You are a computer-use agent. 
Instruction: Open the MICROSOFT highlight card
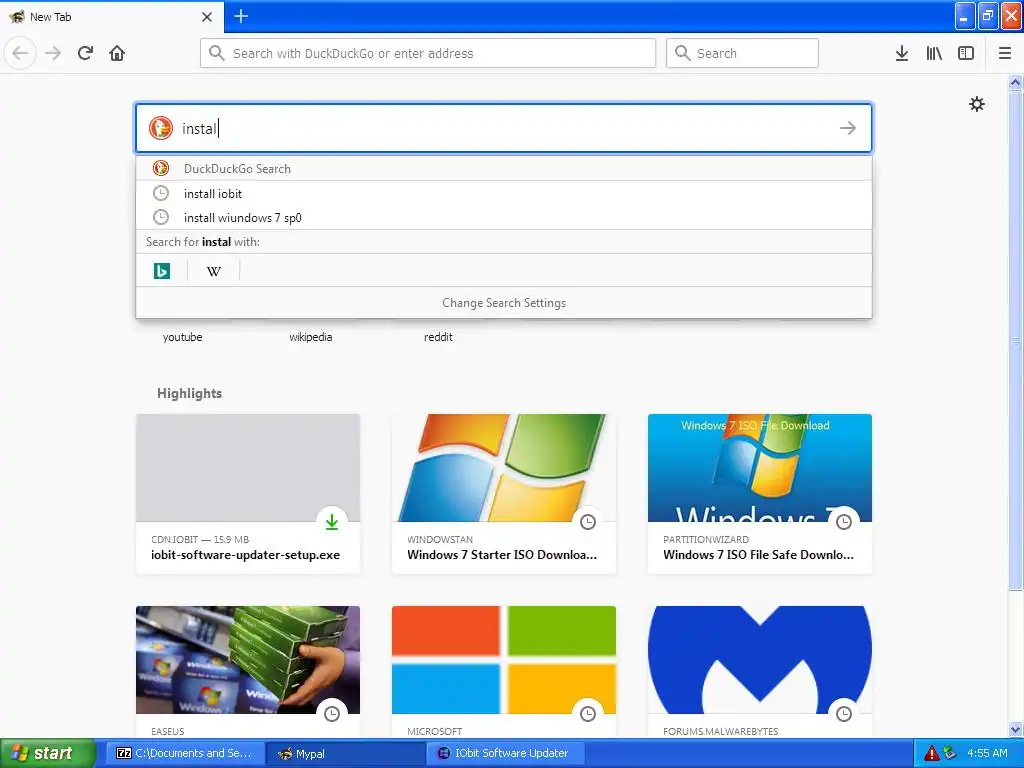[504, 672]
